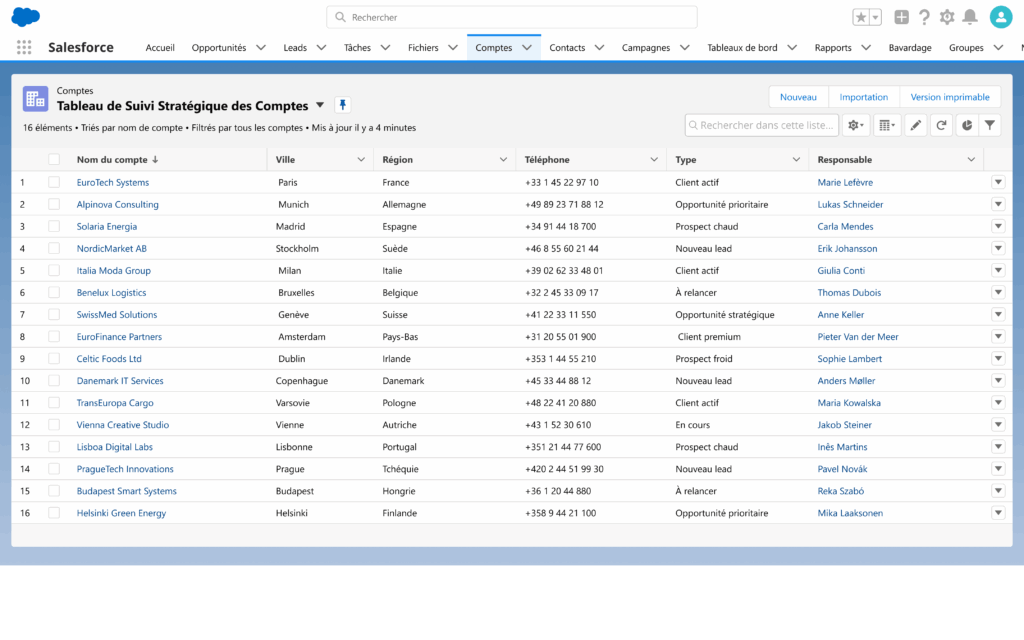Open row actions for Celtic Foods Ltd
This screenshot has height=640, width=1024.
pos(998,359)
